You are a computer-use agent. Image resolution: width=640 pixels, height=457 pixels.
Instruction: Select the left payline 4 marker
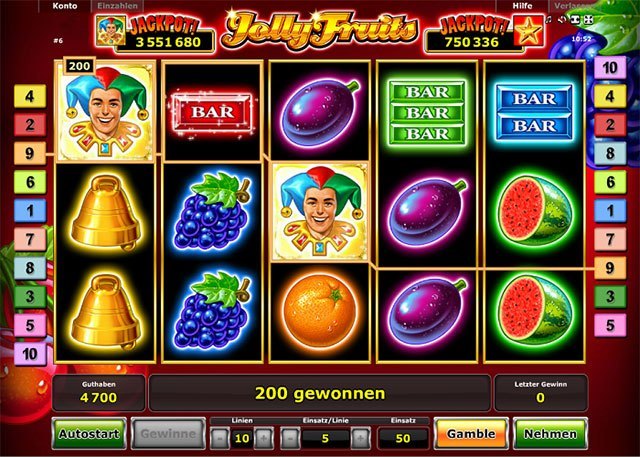tap(30, 96)
